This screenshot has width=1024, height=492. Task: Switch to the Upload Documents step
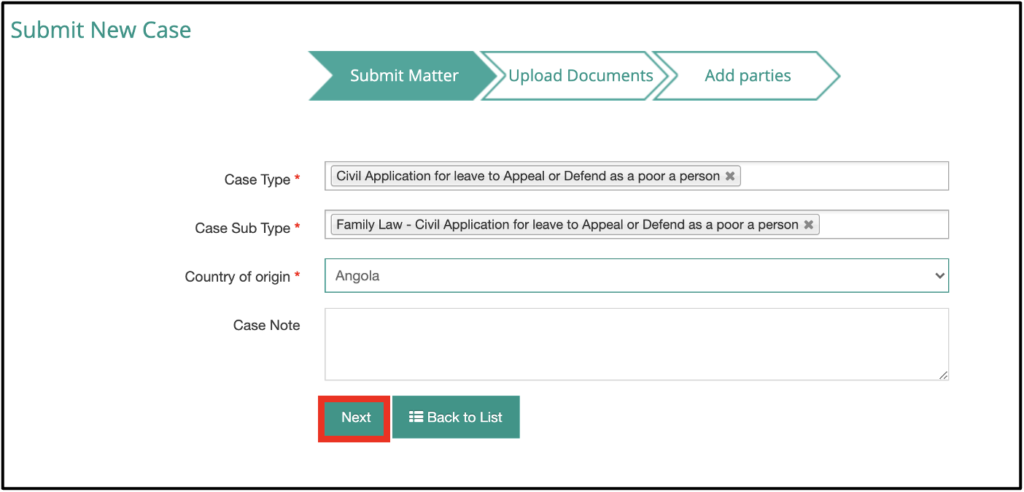coord(580,76)
